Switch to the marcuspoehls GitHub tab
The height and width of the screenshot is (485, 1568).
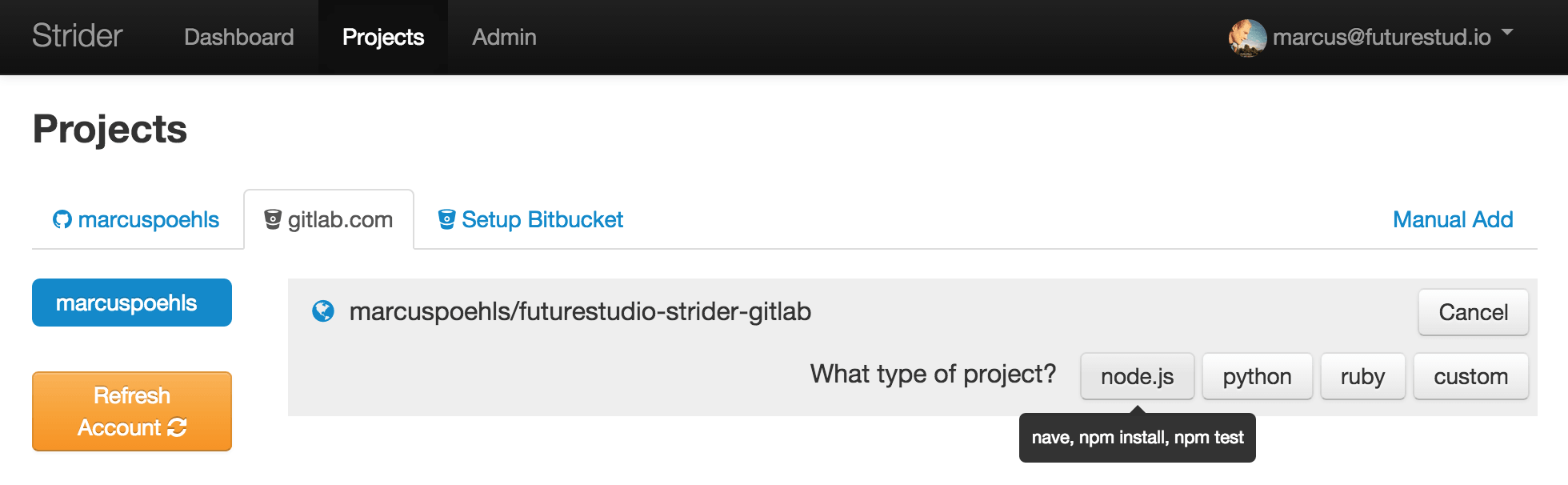coord(137,219)
